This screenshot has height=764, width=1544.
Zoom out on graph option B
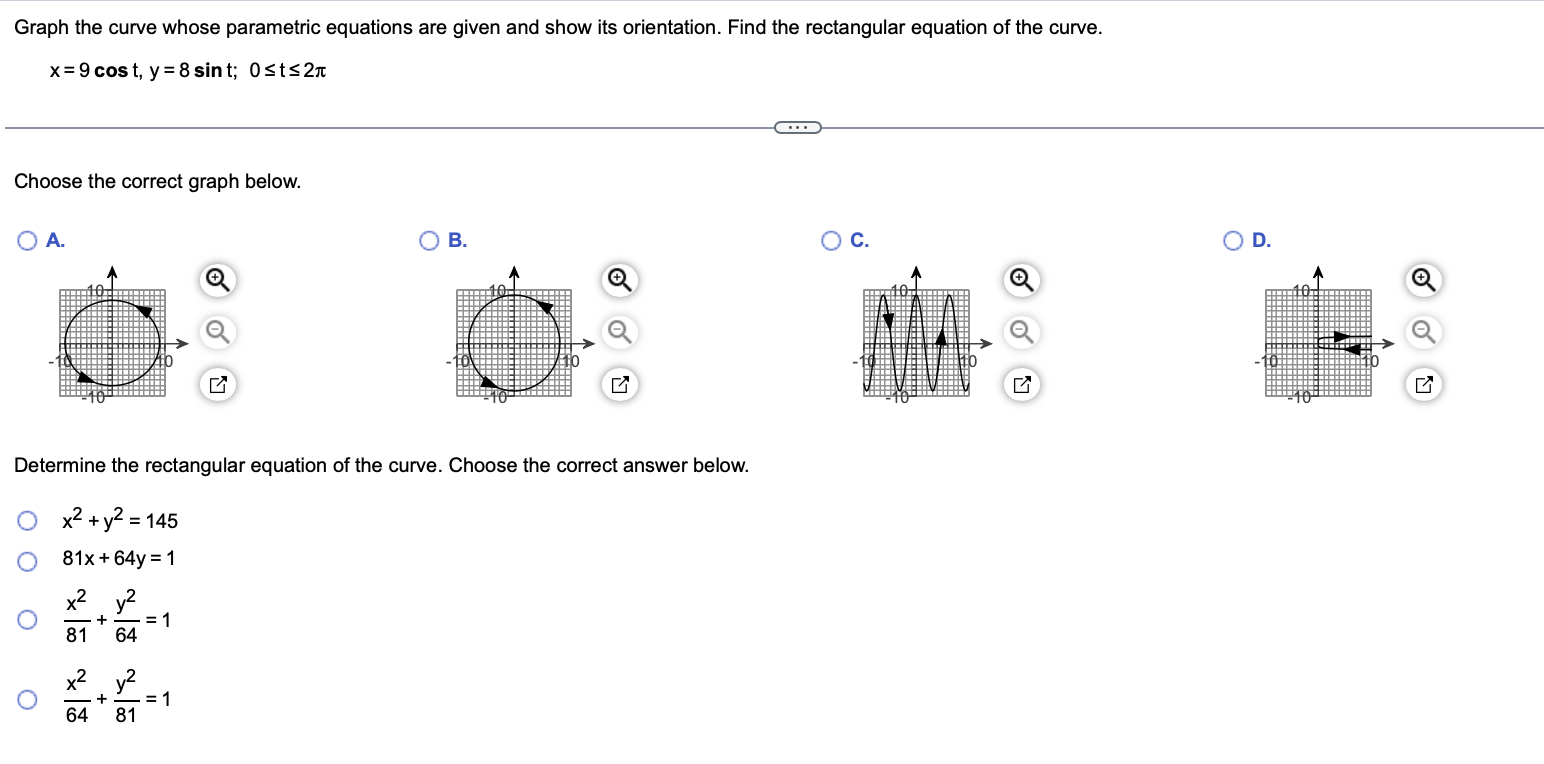tap(618, 333)
